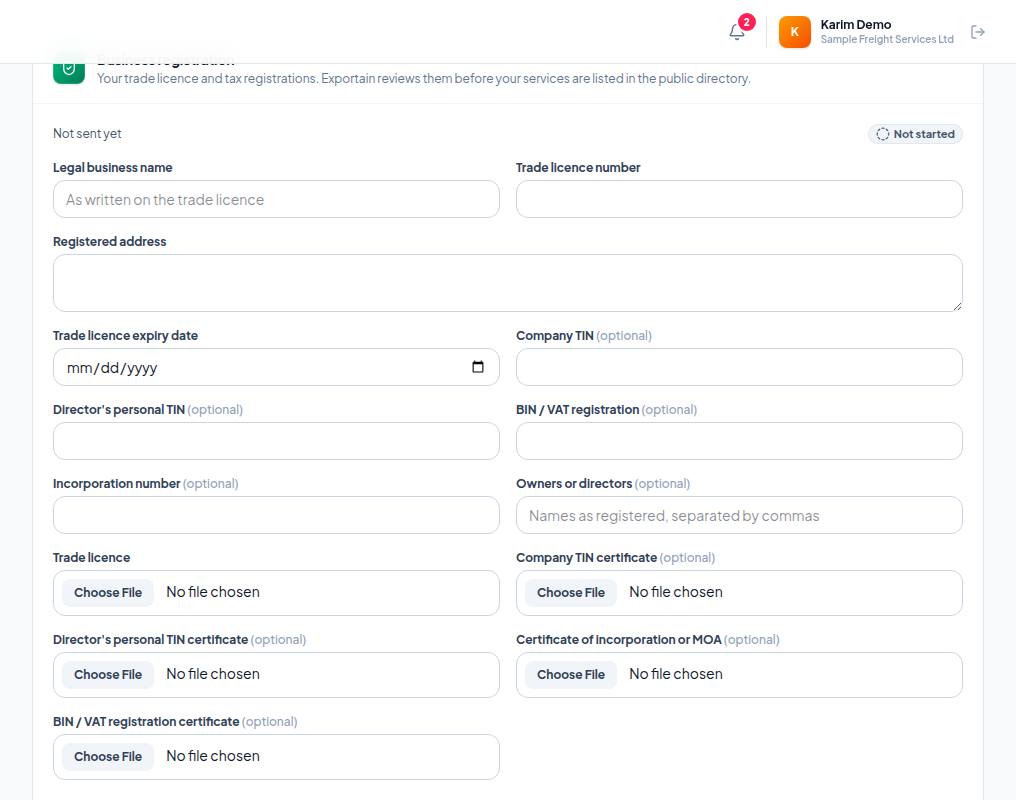Click the green shield business registration icon

tap(69, 69)
